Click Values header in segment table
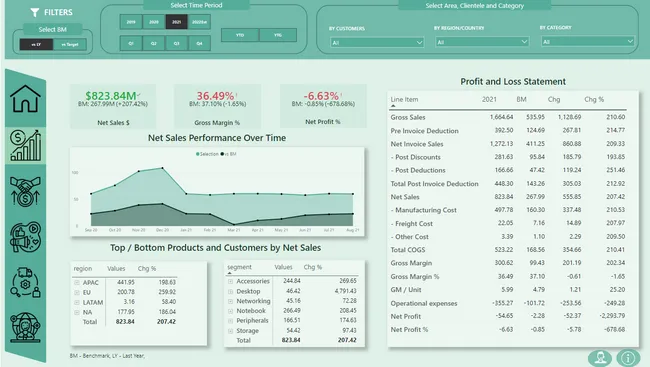650x367 pixels. pos(283,267)
